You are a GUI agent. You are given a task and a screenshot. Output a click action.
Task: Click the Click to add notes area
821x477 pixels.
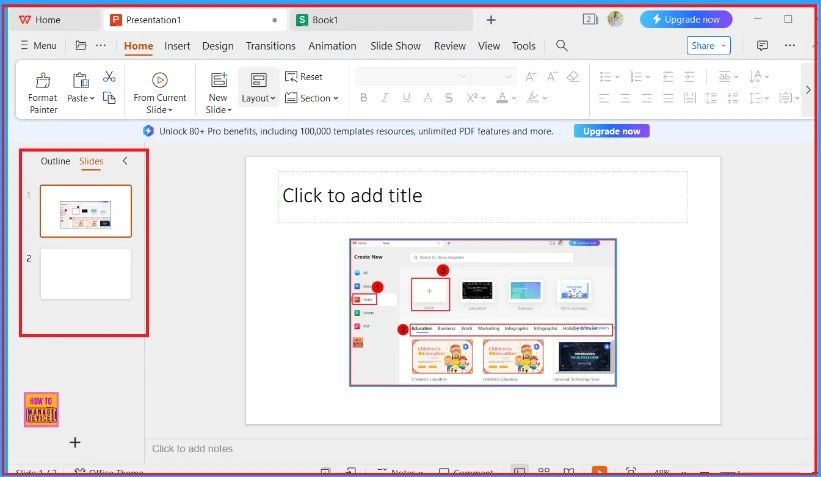[192, 449]
